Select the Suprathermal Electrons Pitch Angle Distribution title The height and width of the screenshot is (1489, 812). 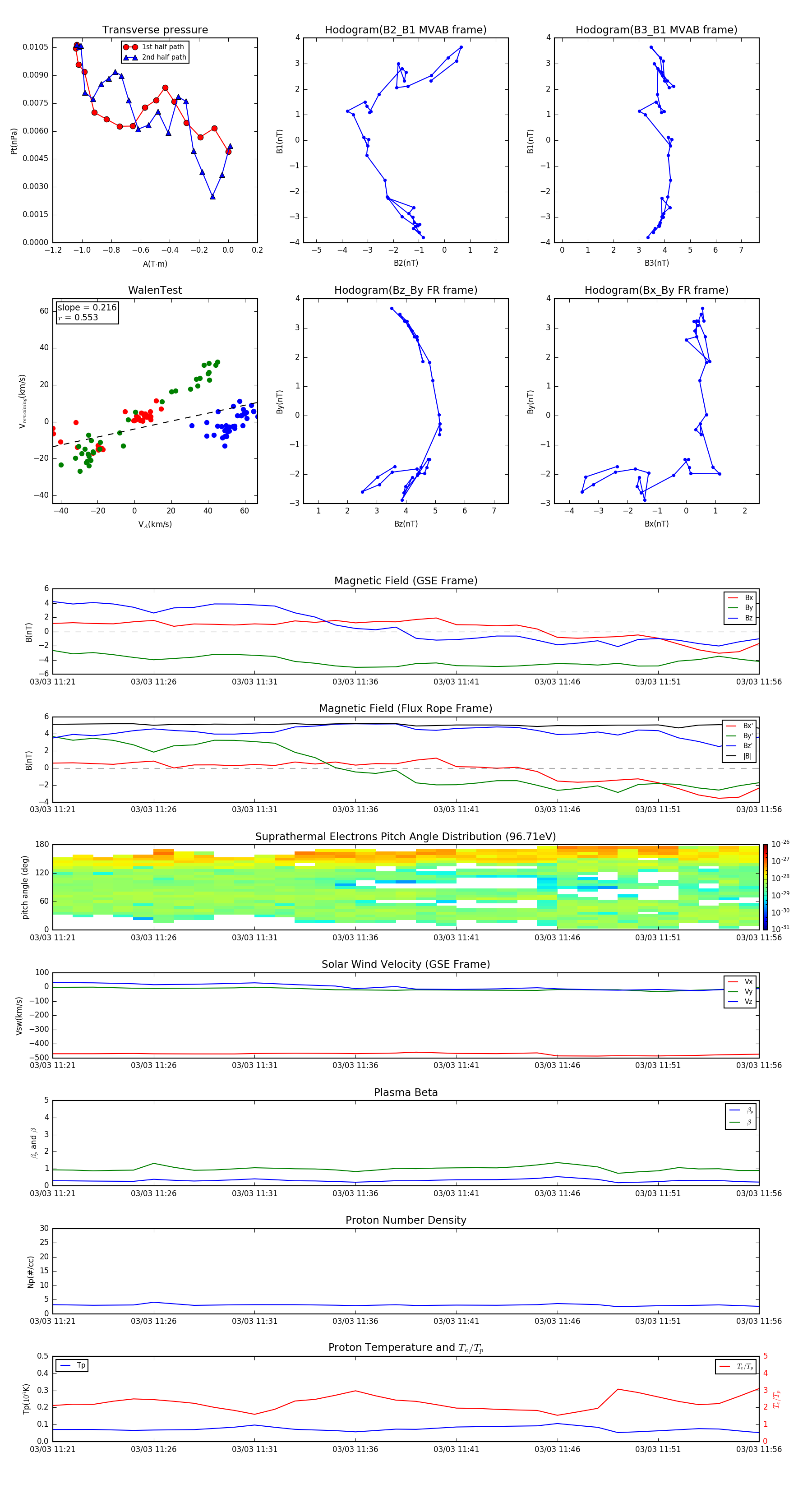(x=406, y=837)
